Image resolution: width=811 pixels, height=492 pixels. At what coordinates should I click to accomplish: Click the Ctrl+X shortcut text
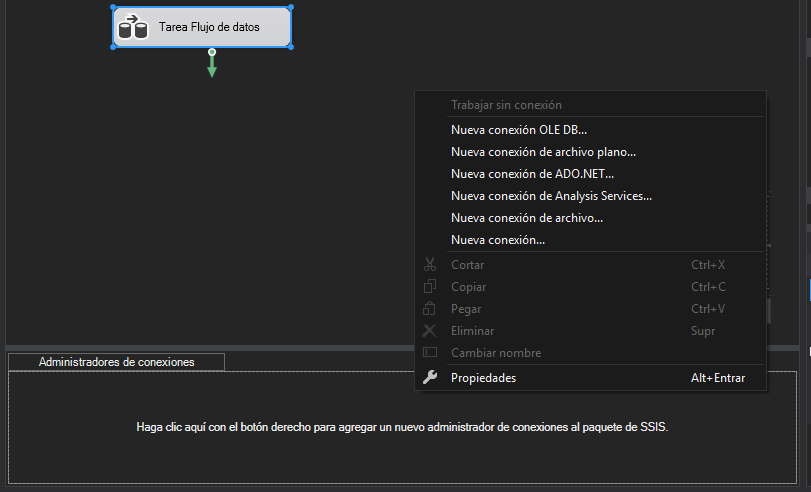708,265
